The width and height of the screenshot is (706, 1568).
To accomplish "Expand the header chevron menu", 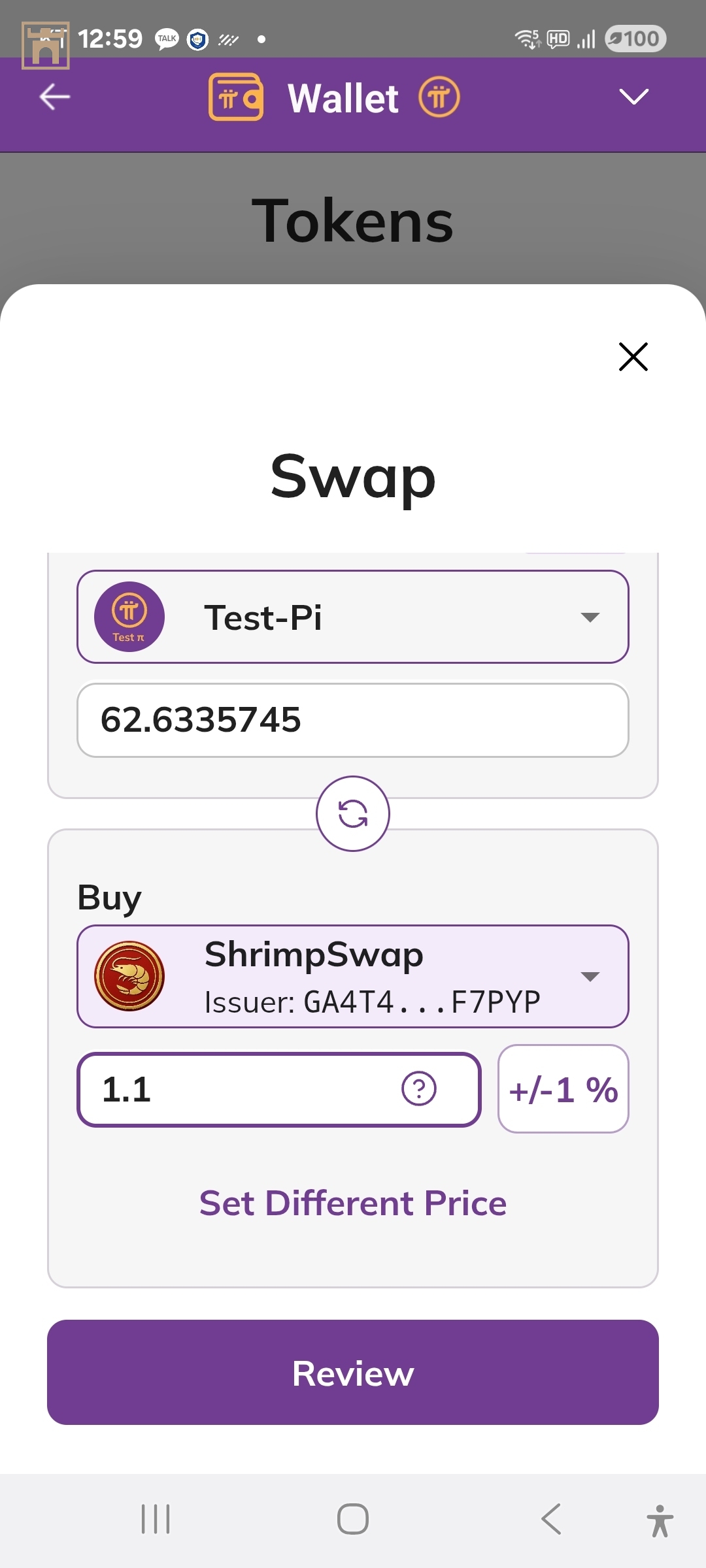I will 633,97.
